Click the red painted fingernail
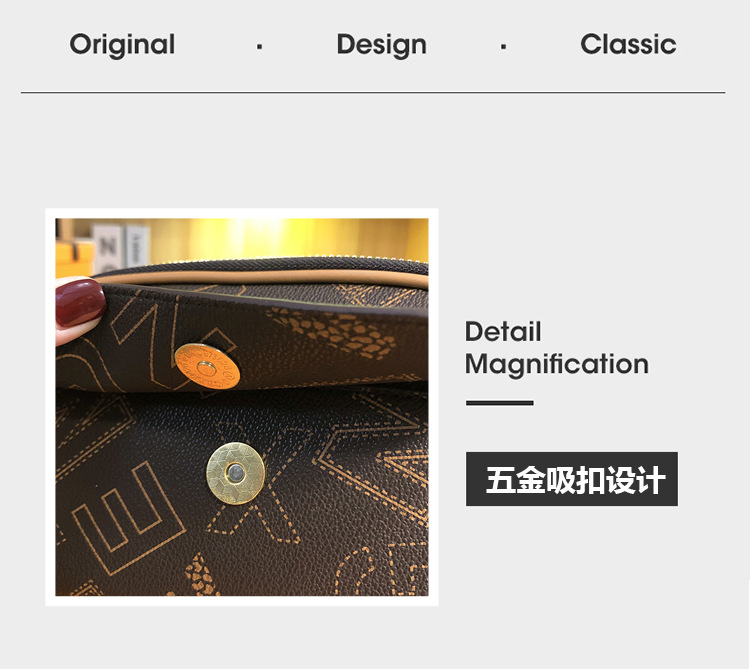This screenshot has width=750, height=669. (x=79, y=303)
